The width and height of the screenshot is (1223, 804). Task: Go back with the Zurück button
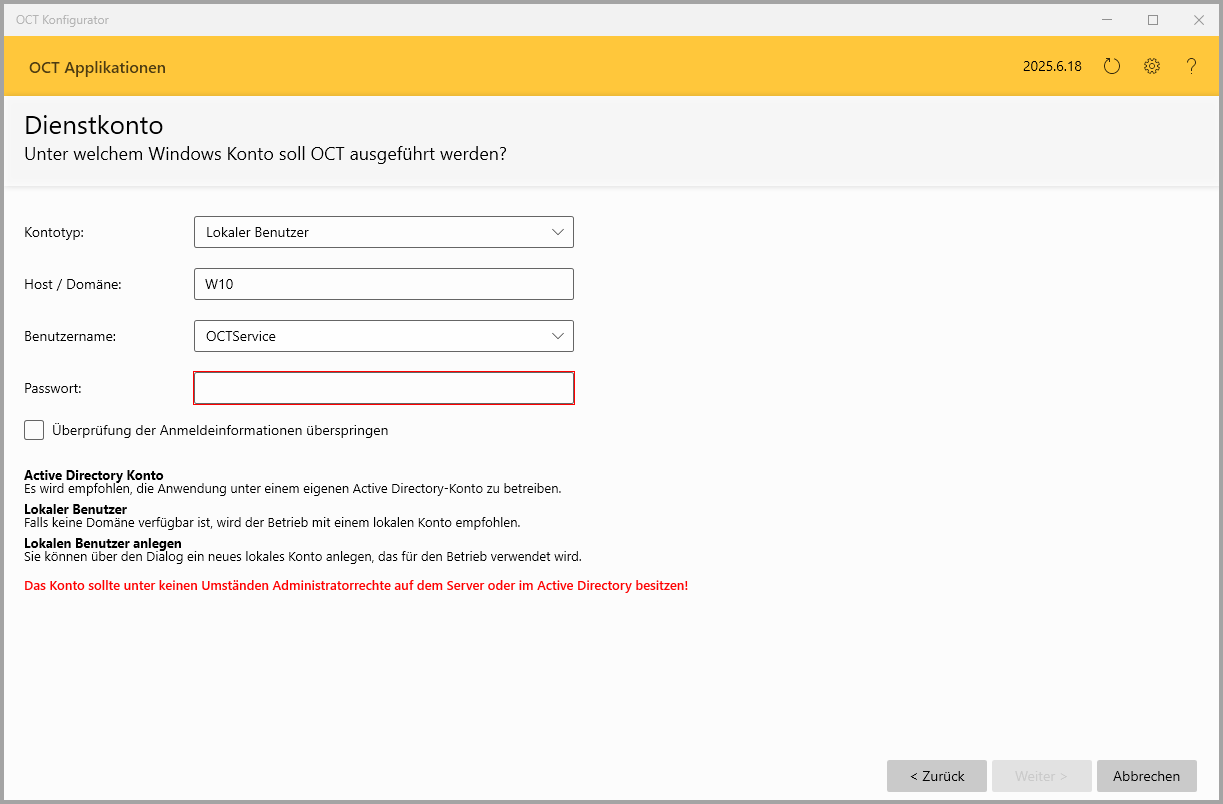936,776
